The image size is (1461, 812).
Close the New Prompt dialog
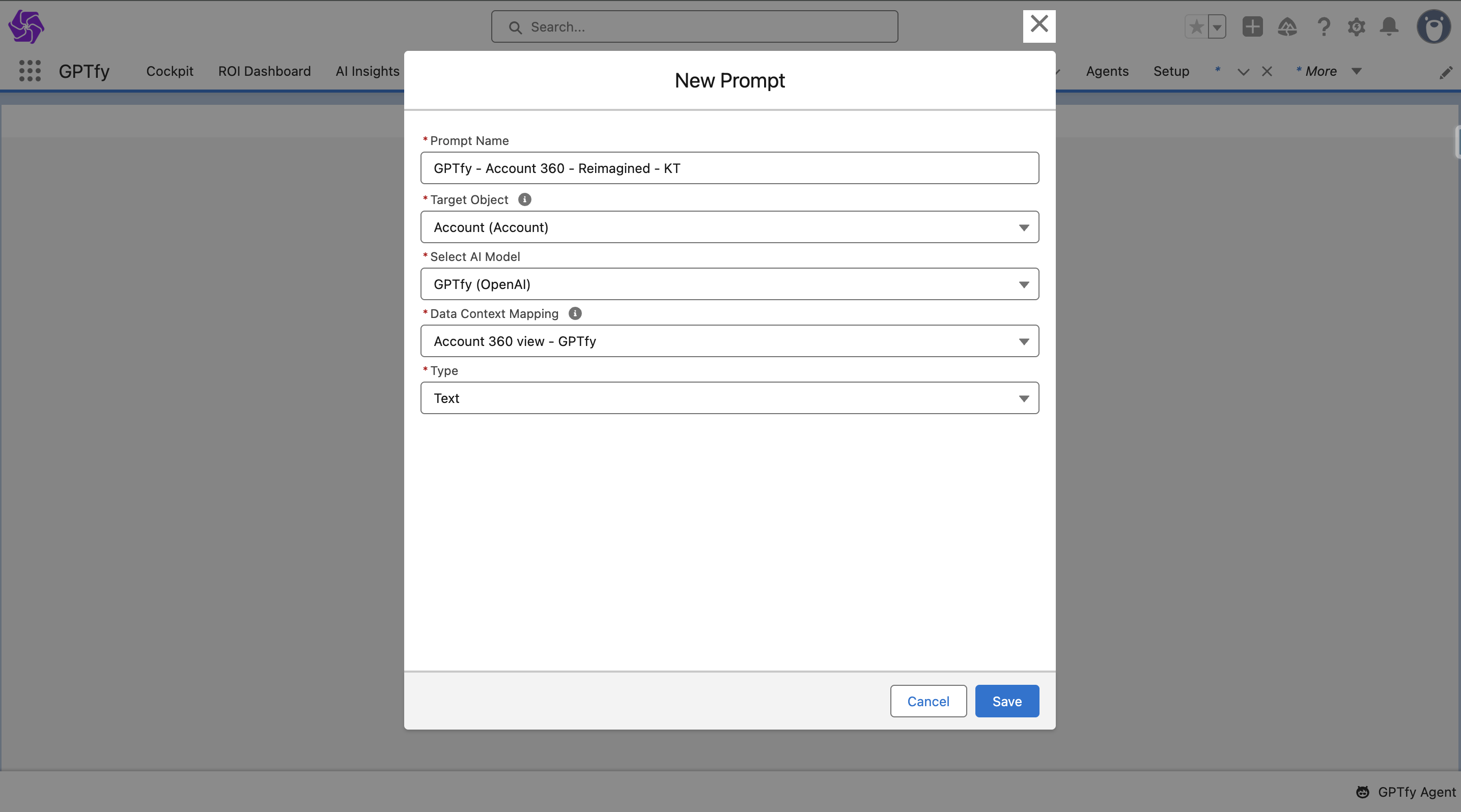tap(1038, 25)
